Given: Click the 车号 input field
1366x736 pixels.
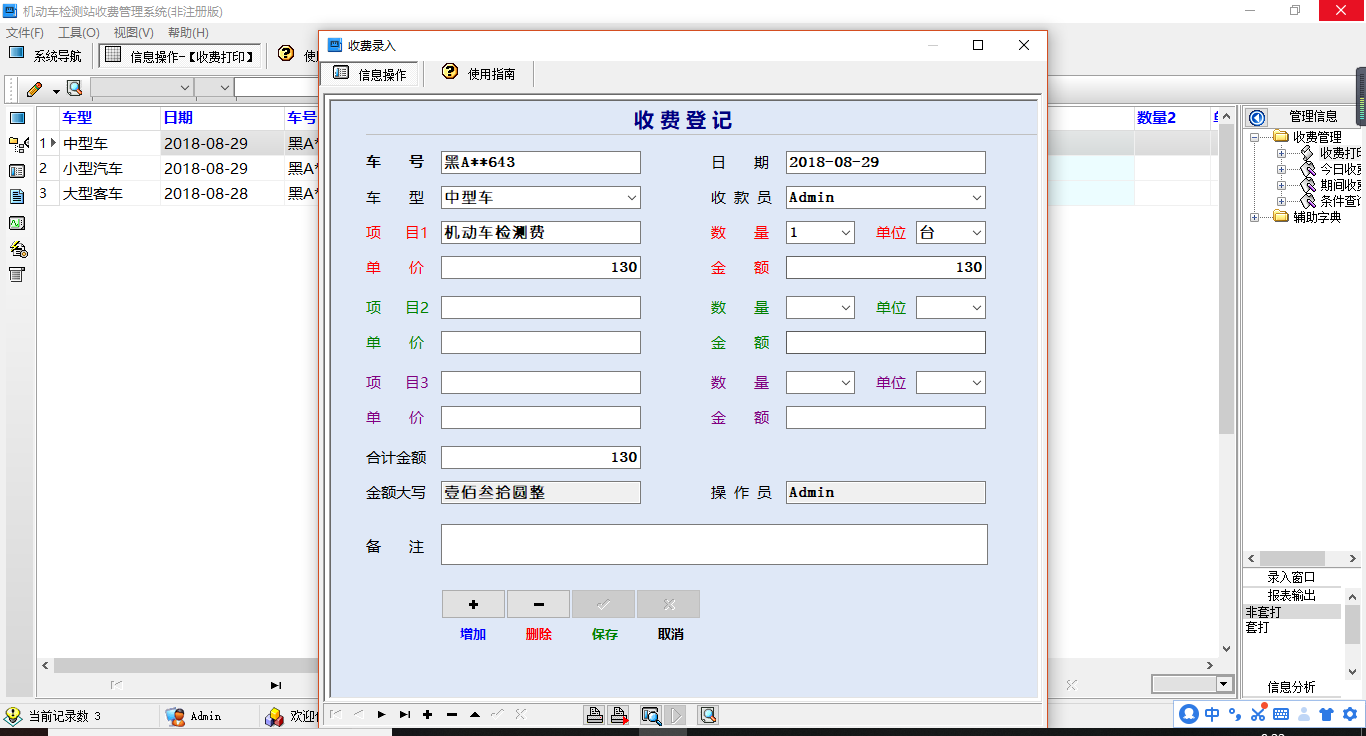Looking at the screenshot, I should pyautogui.click(x=540, y=162).
